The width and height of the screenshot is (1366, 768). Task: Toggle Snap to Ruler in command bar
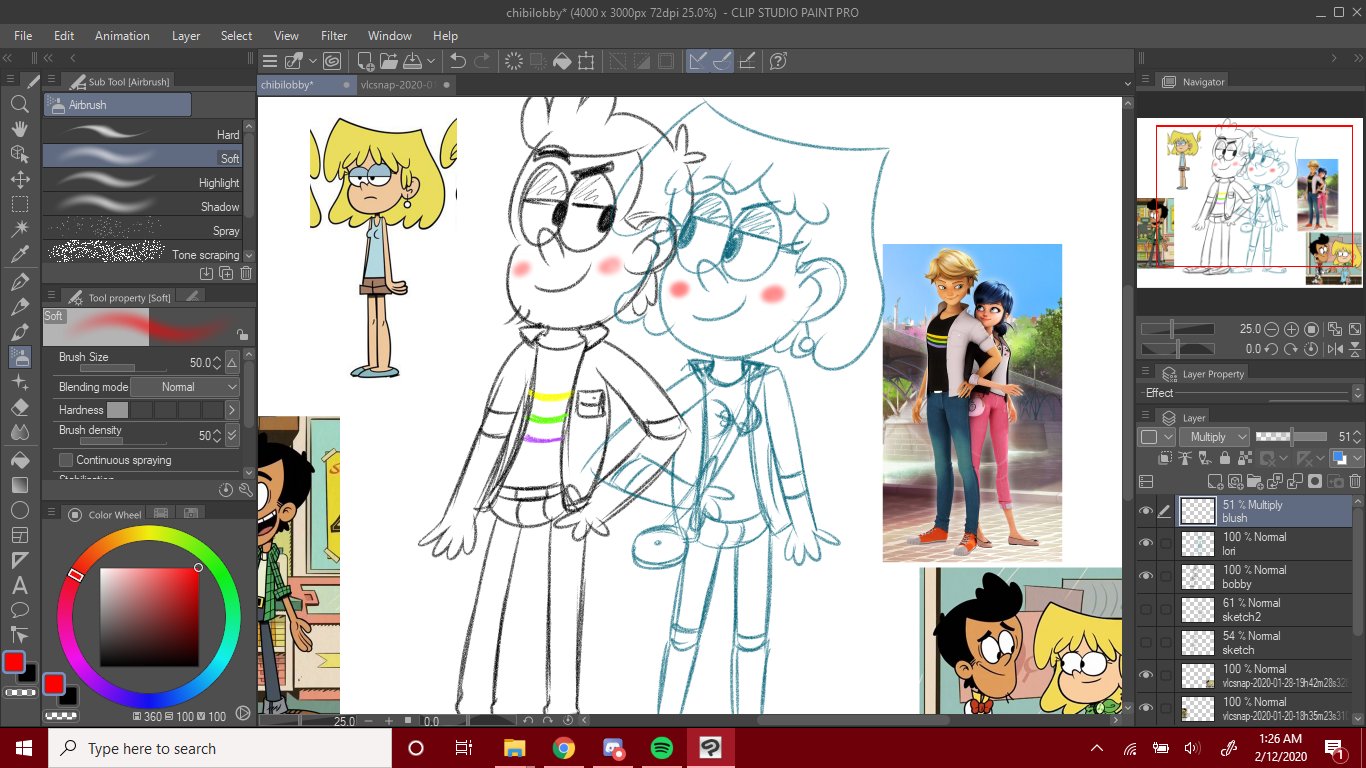[x=698, y=61]
